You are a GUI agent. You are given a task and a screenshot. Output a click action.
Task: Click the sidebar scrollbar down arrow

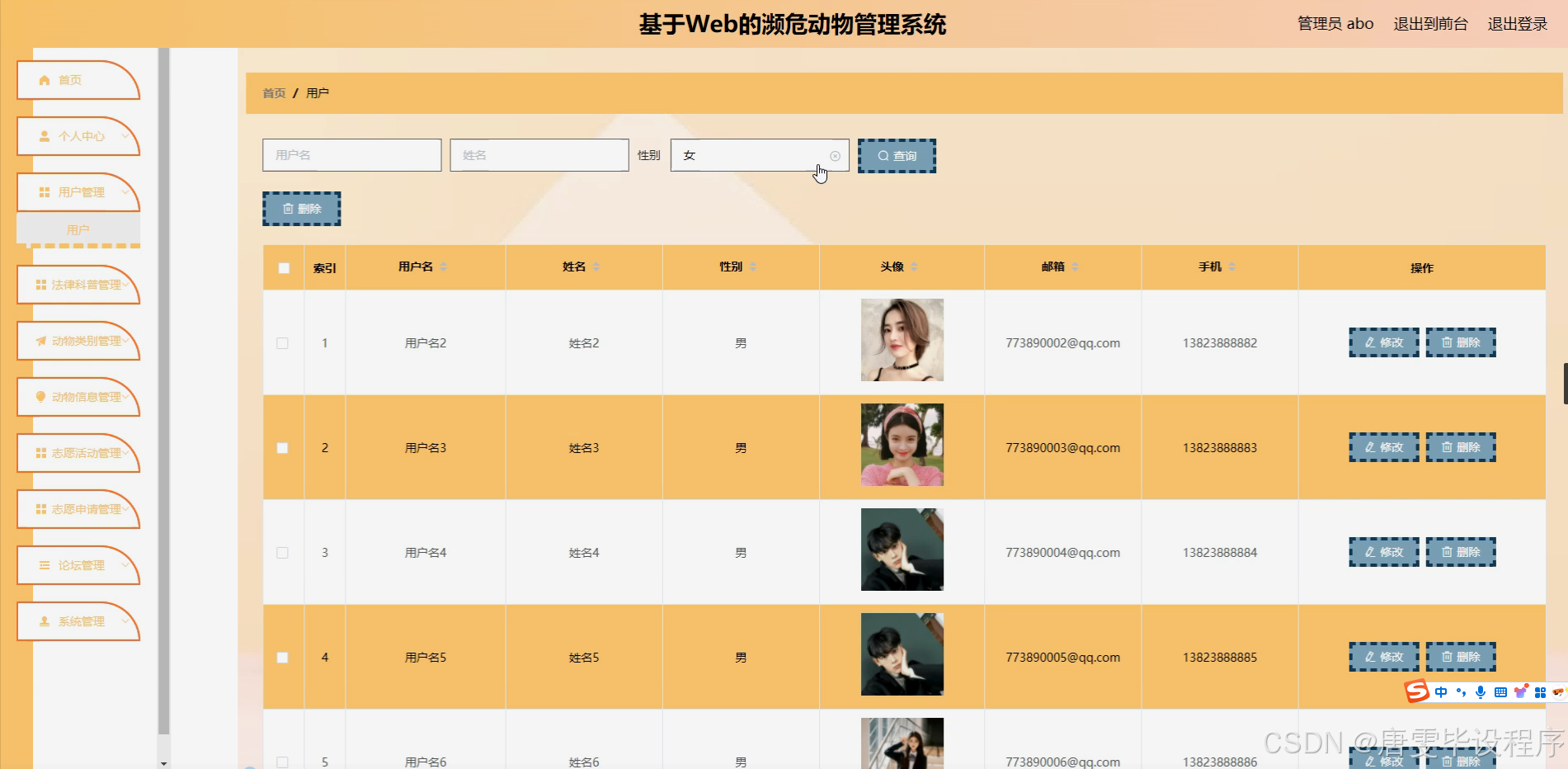pos(163,763)
